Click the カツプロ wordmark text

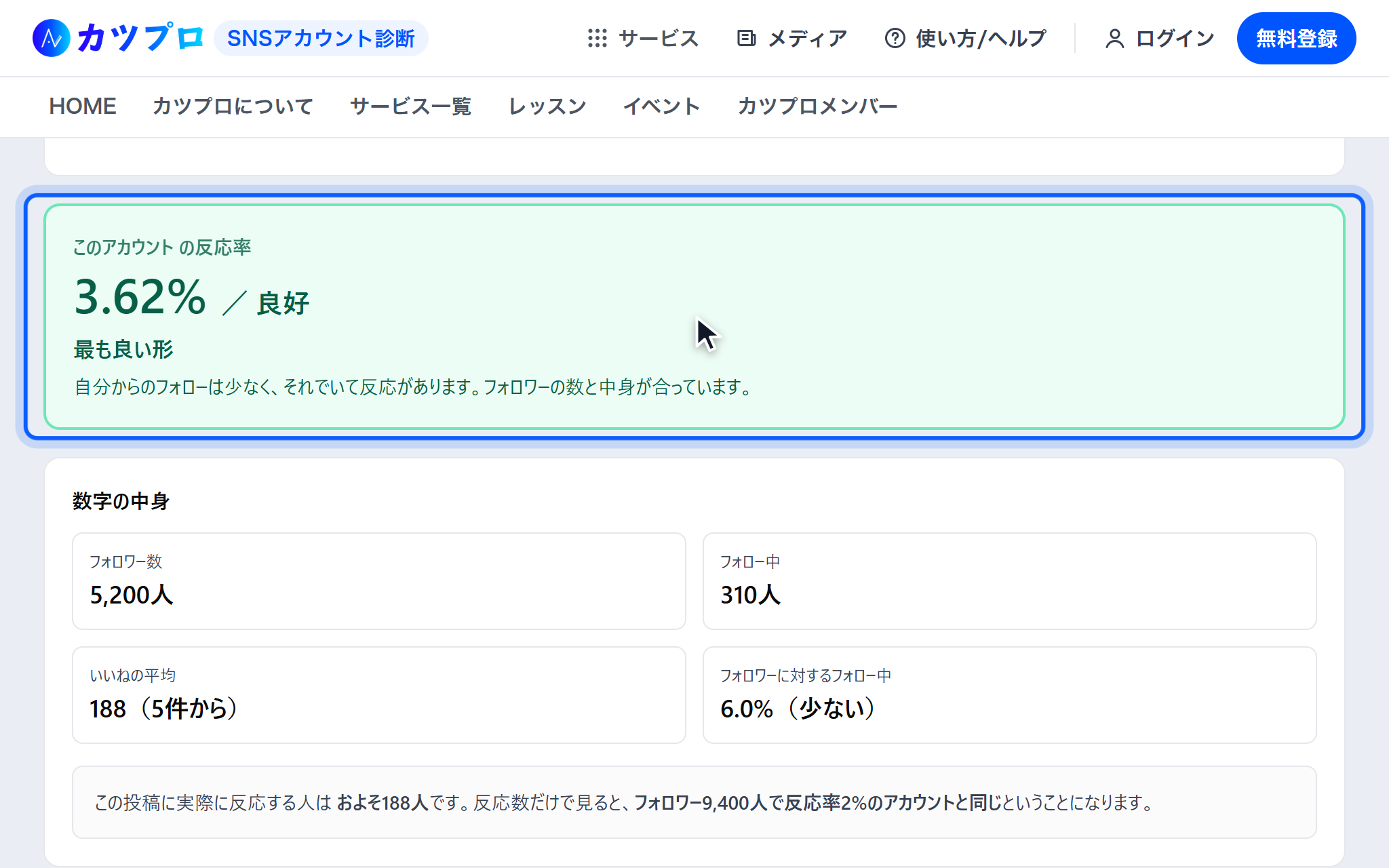pos(140,38)
